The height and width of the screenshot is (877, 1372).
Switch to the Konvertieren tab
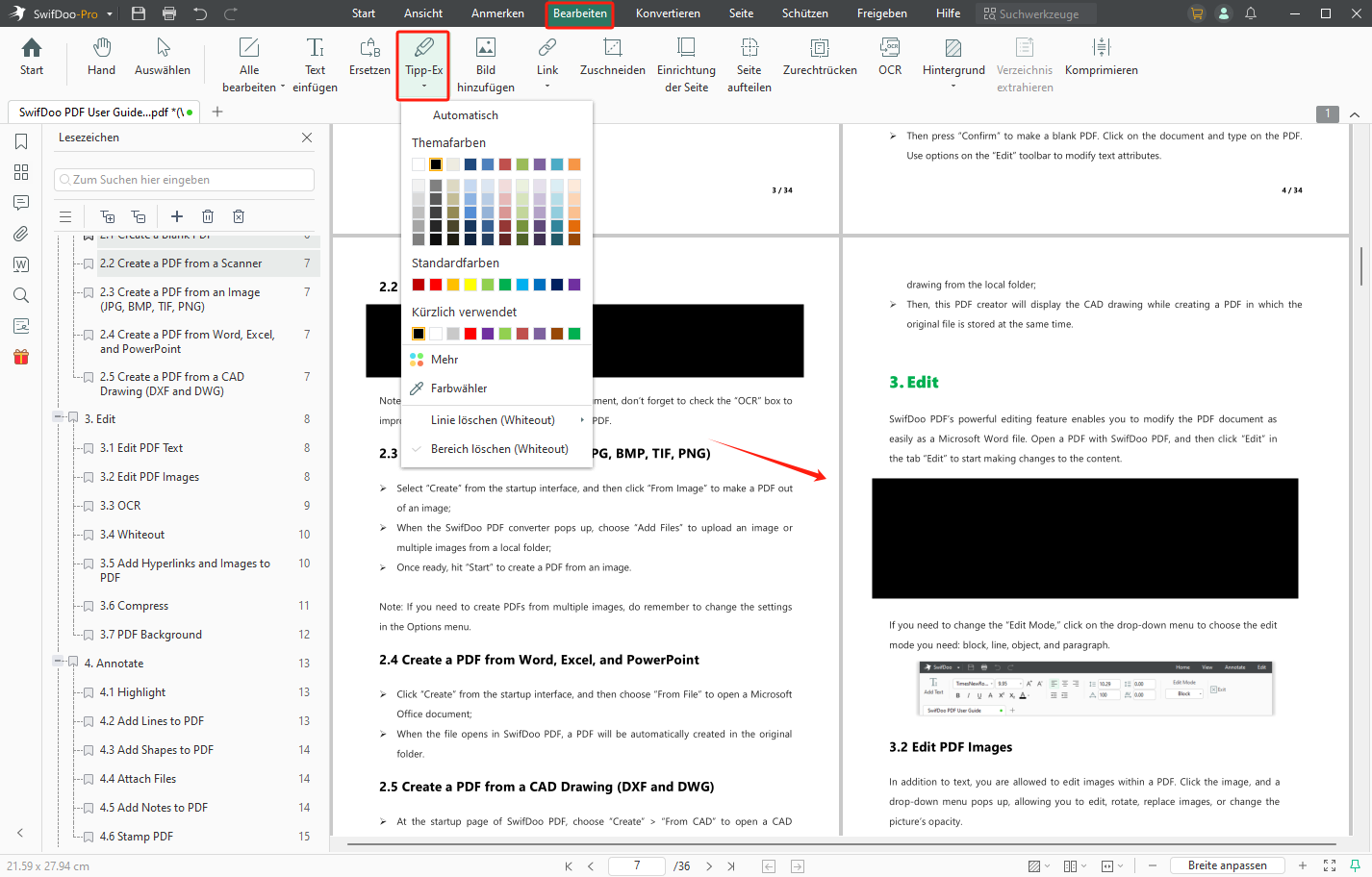[x=668, y=13]
